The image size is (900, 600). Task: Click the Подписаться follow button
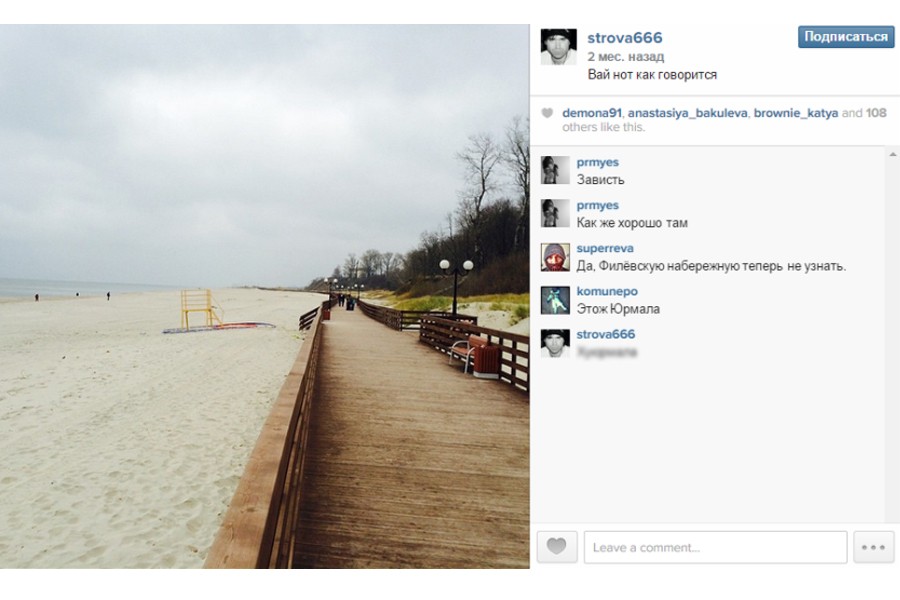click(846, 37)
